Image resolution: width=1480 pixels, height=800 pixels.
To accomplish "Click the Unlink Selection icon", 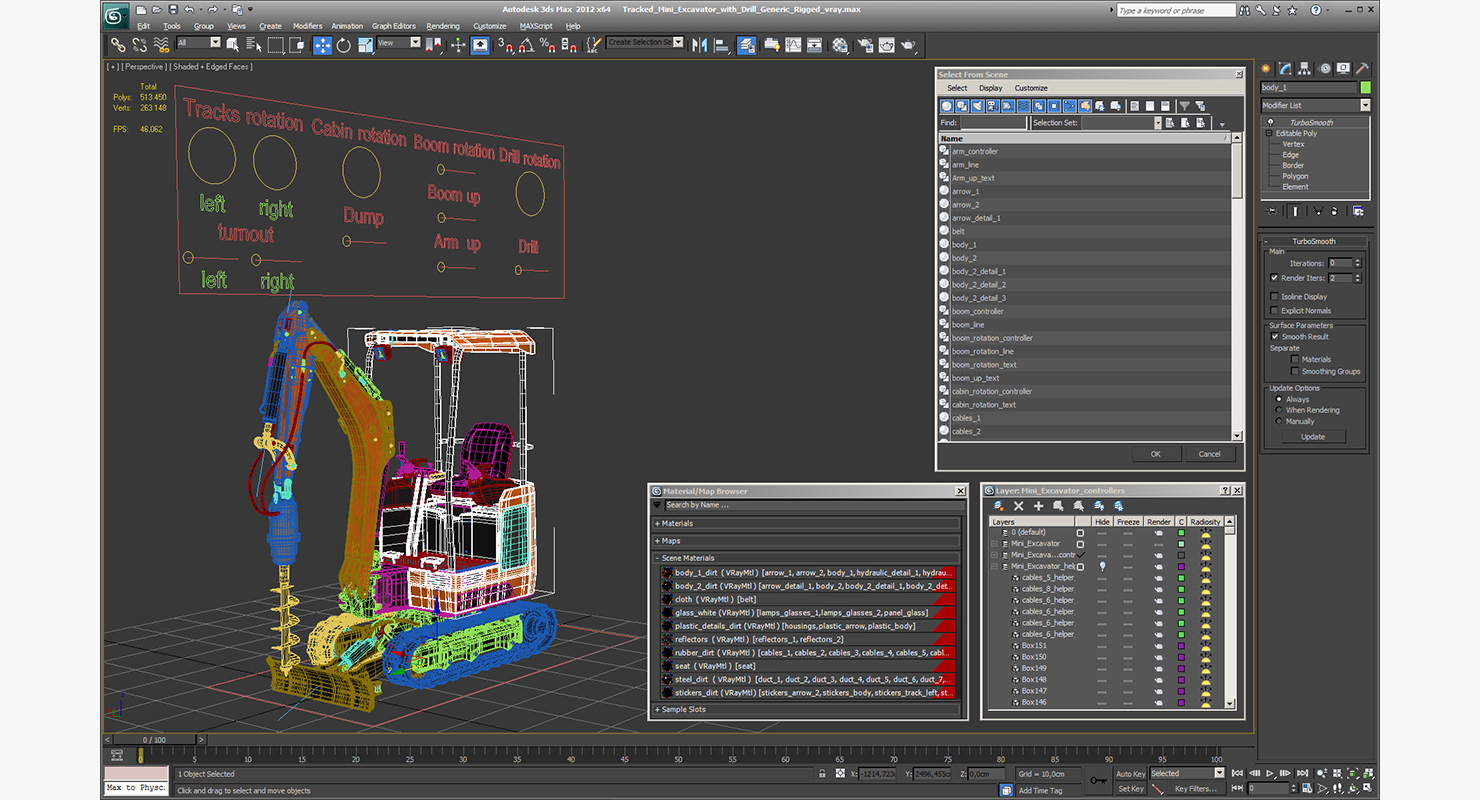I will click(139, 45).
